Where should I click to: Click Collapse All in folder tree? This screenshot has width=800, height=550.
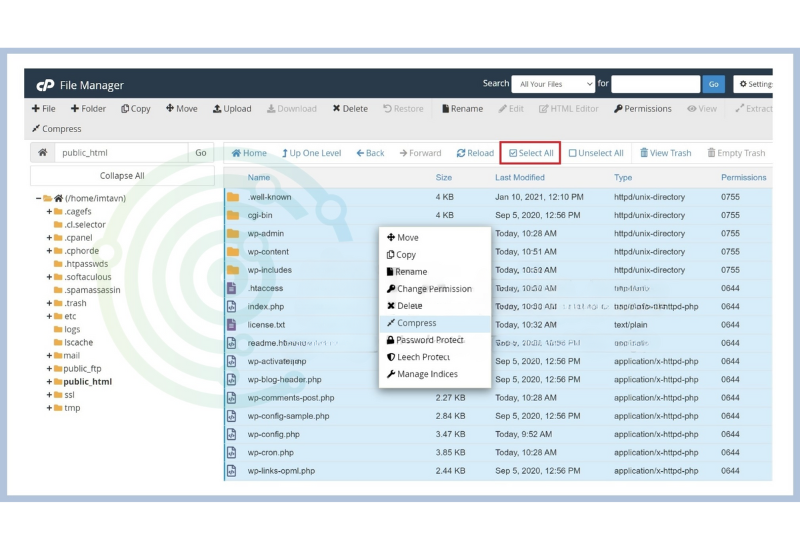pyautogui.click(x=122, y=176)
